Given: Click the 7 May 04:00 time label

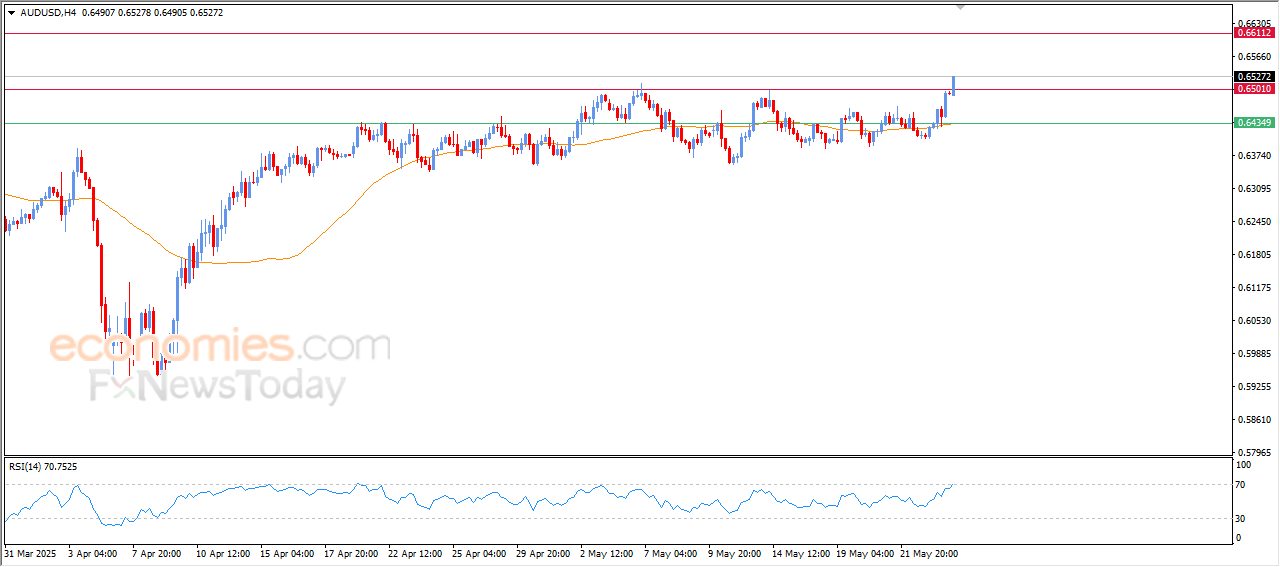Looking at the screenshot, I should coord(669,552).
